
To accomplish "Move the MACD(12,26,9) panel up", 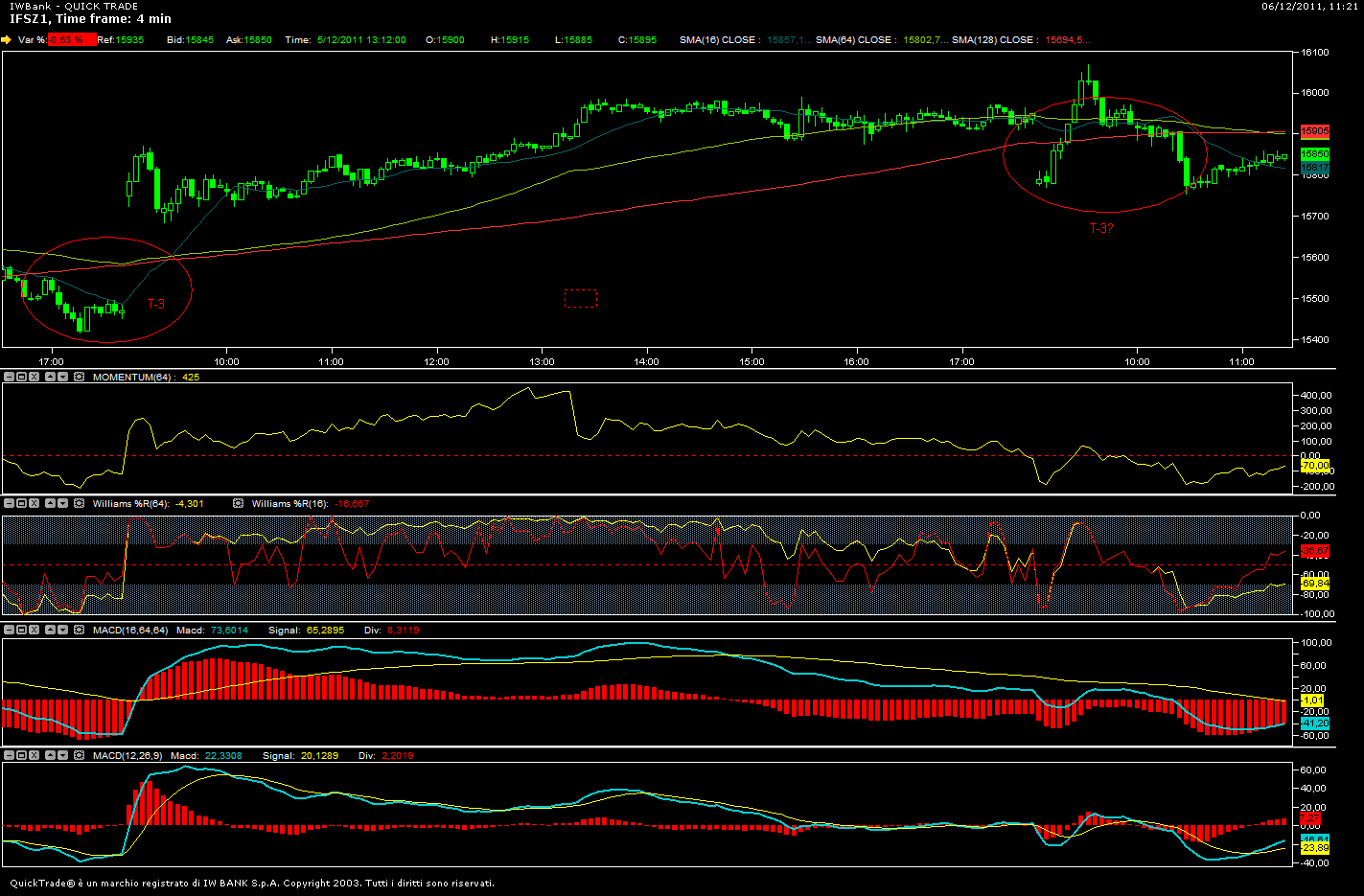I will [x=51, y=755].
